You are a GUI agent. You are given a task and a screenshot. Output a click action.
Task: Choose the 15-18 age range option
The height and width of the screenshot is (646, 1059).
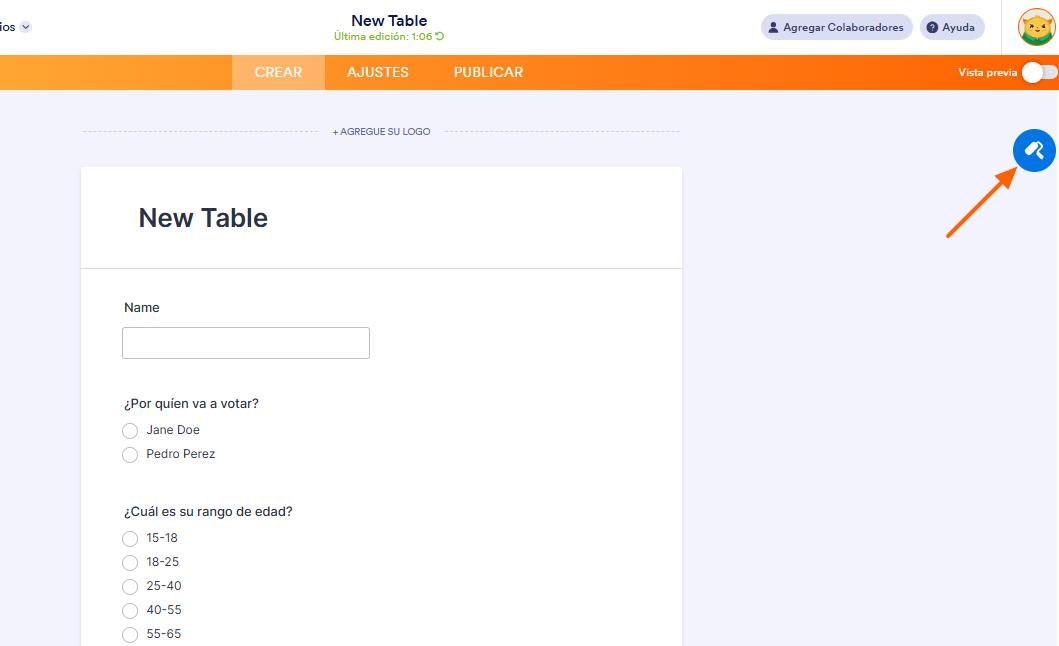point(130,538)
